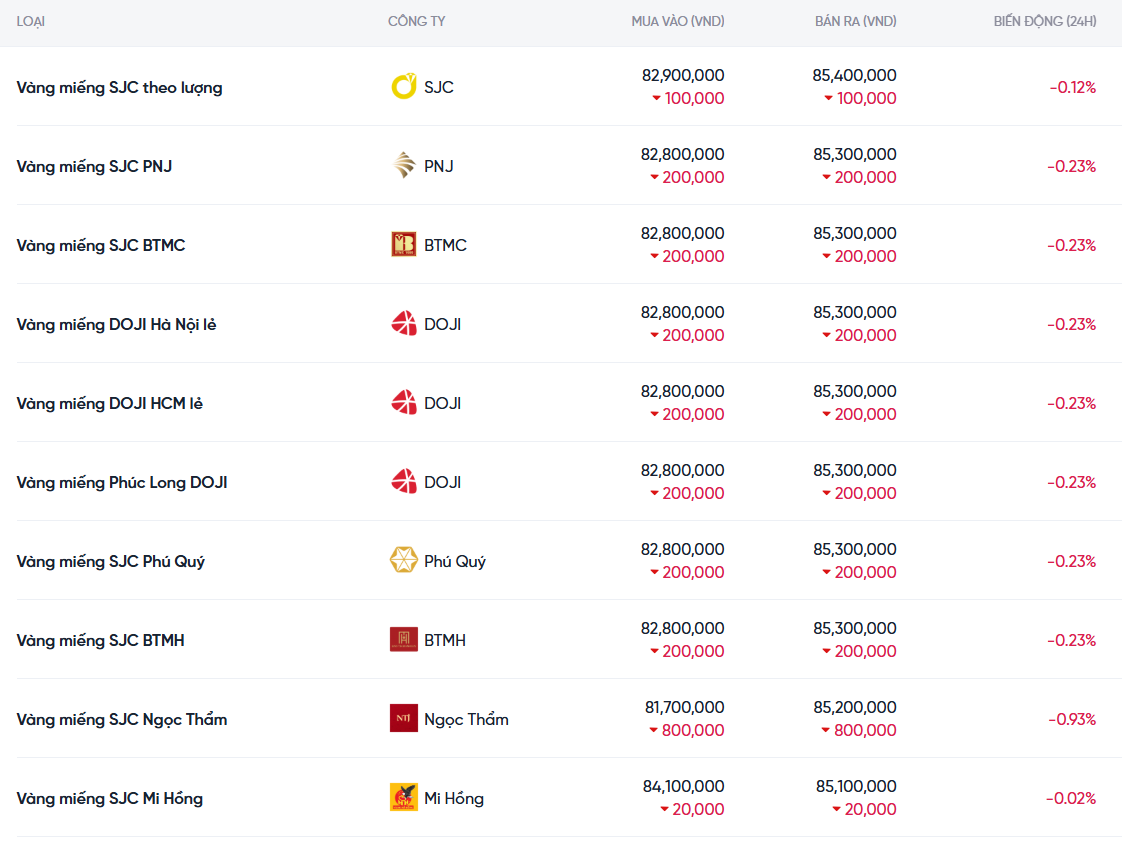Click the Ngọc Thẩm logo icon
Screen dimensions: 1122x842
[x=403, y=719]
